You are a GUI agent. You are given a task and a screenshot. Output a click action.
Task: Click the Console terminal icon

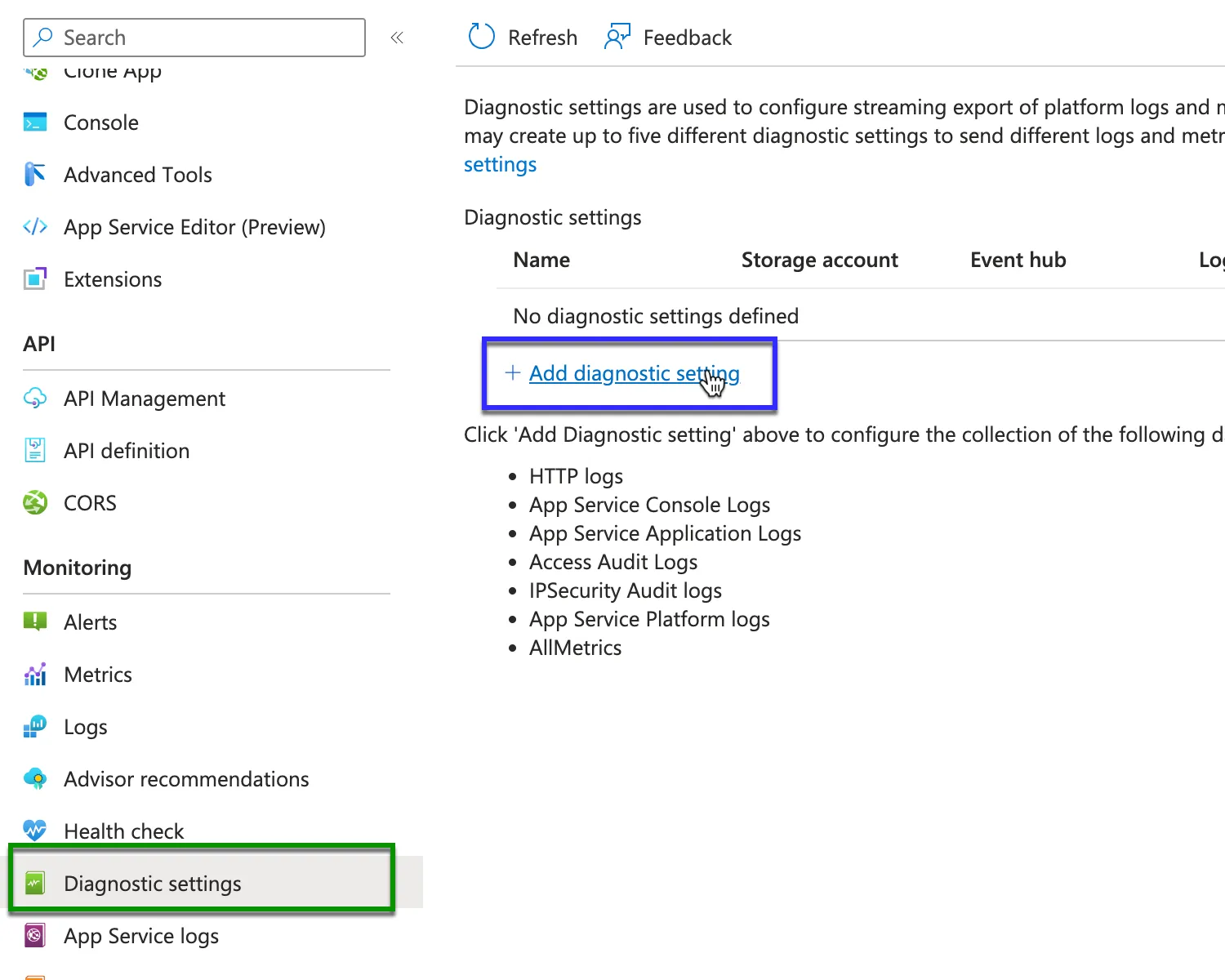(x=35, y=122)
